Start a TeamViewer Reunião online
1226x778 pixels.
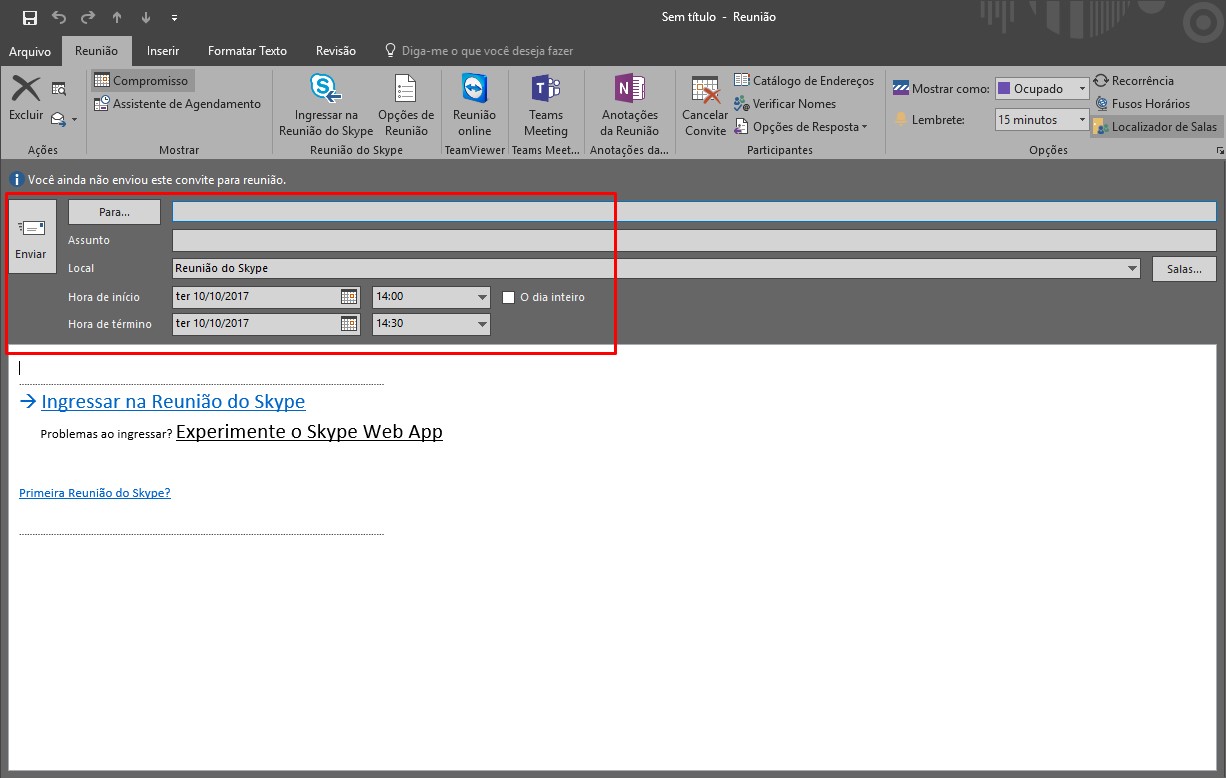pyautogui.click(x=474, y=106)
